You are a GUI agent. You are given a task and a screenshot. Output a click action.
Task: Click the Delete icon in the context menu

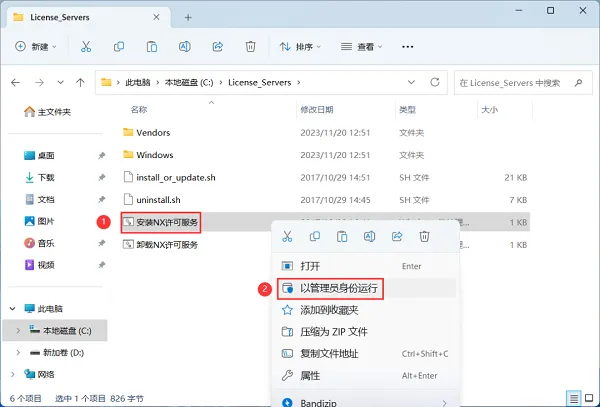click(424, 236)
